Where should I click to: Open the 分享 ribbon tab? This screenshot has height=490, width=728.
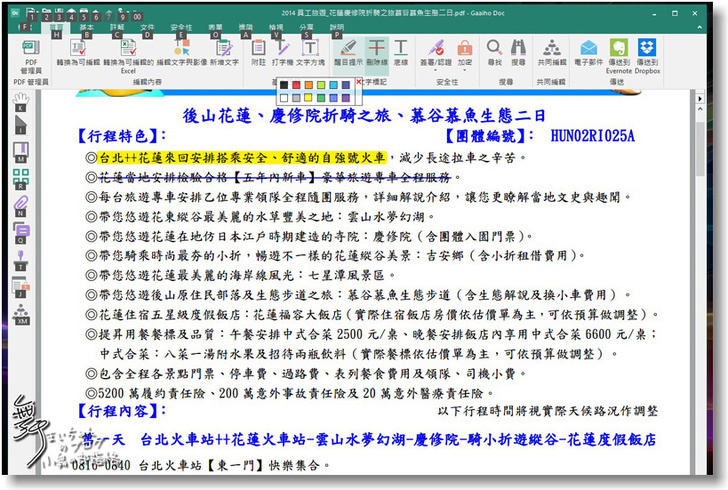coord(306,27)
